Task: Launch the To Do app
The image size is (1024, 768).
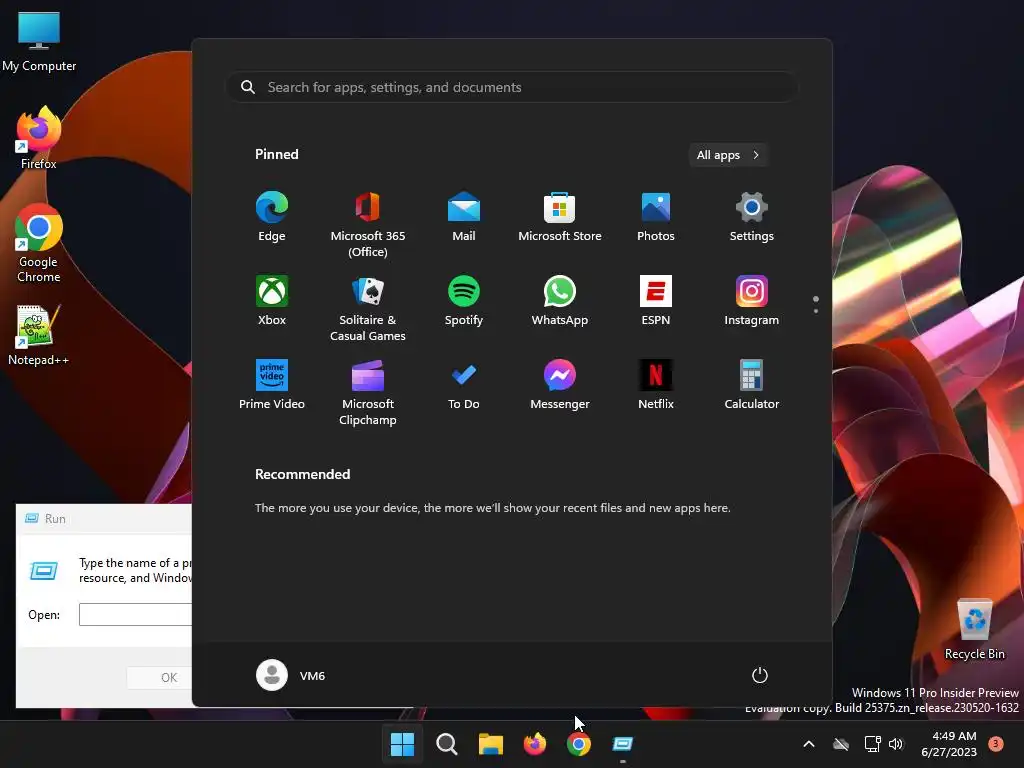Action: click(x=464, y=385)
